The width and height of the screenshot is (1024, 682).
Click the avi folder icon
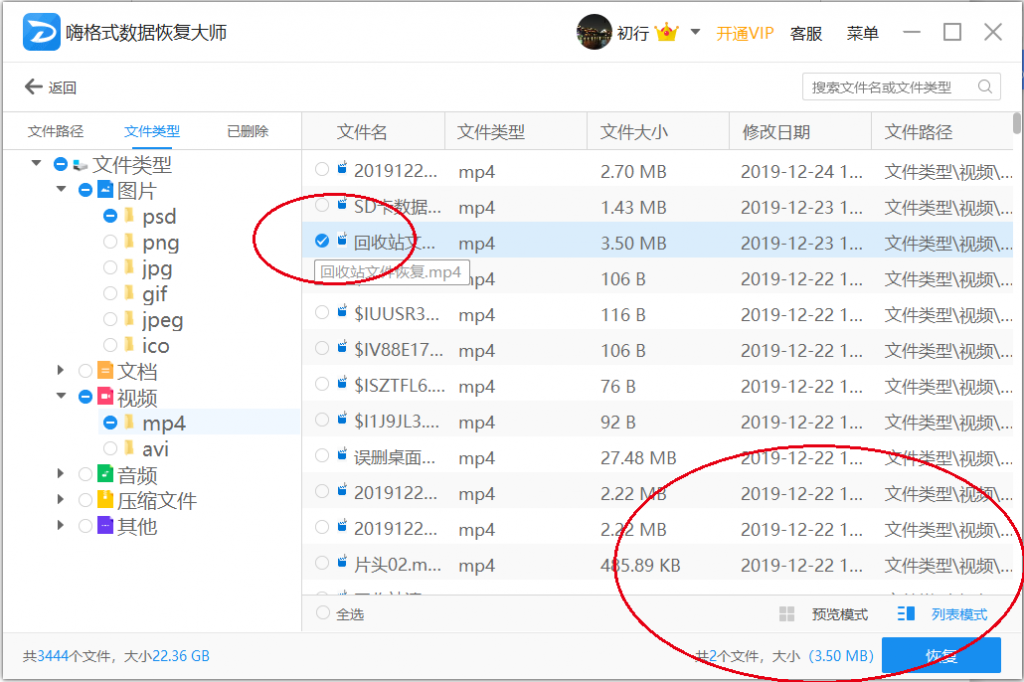tap(129, 448)
